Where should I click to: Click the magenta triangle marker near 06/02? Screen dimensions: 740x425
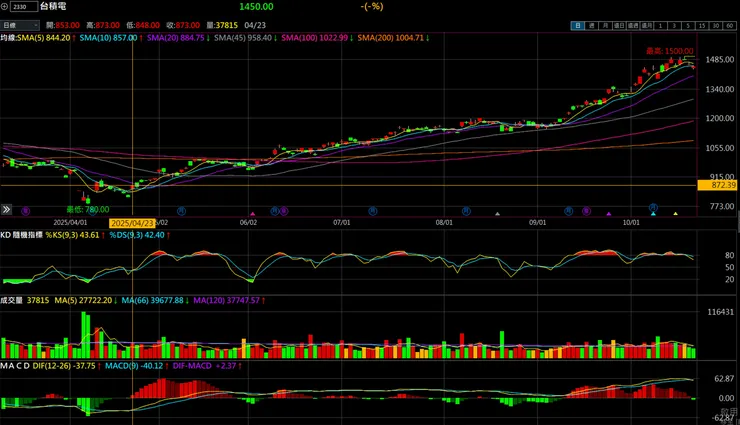point(252,214)
